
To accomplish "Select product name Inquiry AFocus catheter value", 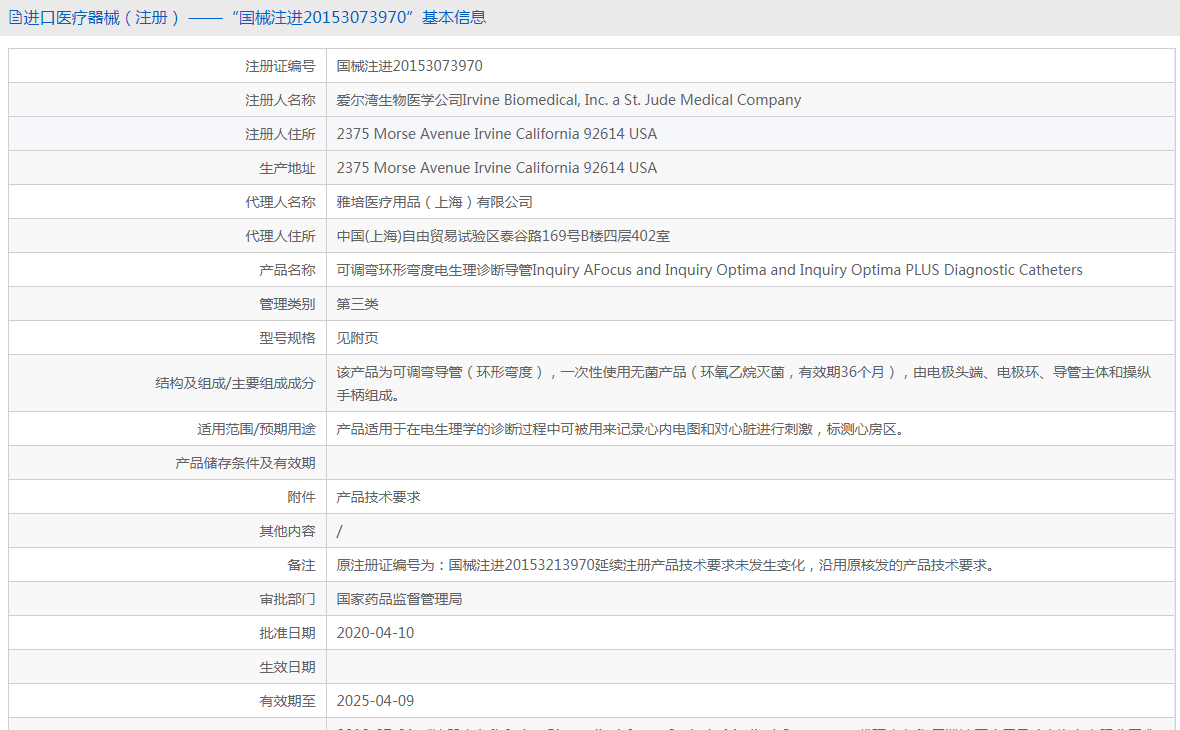I will coord(709,270).
